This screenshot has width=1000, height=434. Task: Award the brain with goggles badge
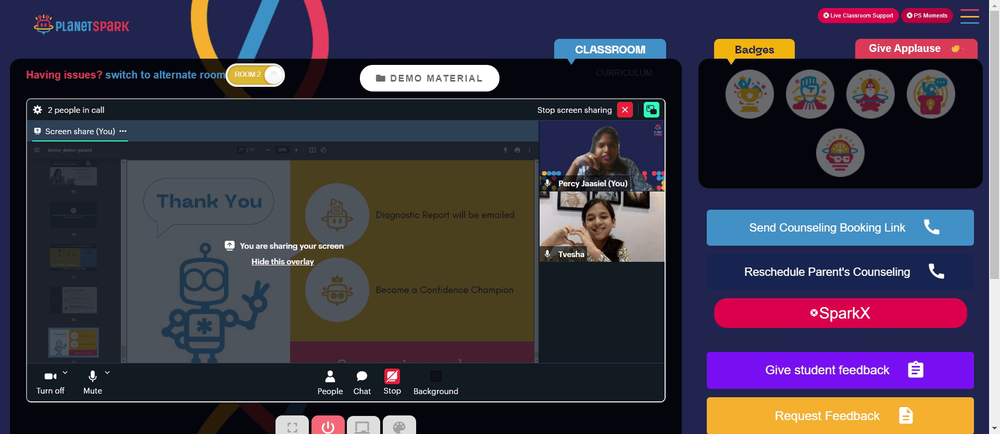pyautogui.click(x=840, y=152)
